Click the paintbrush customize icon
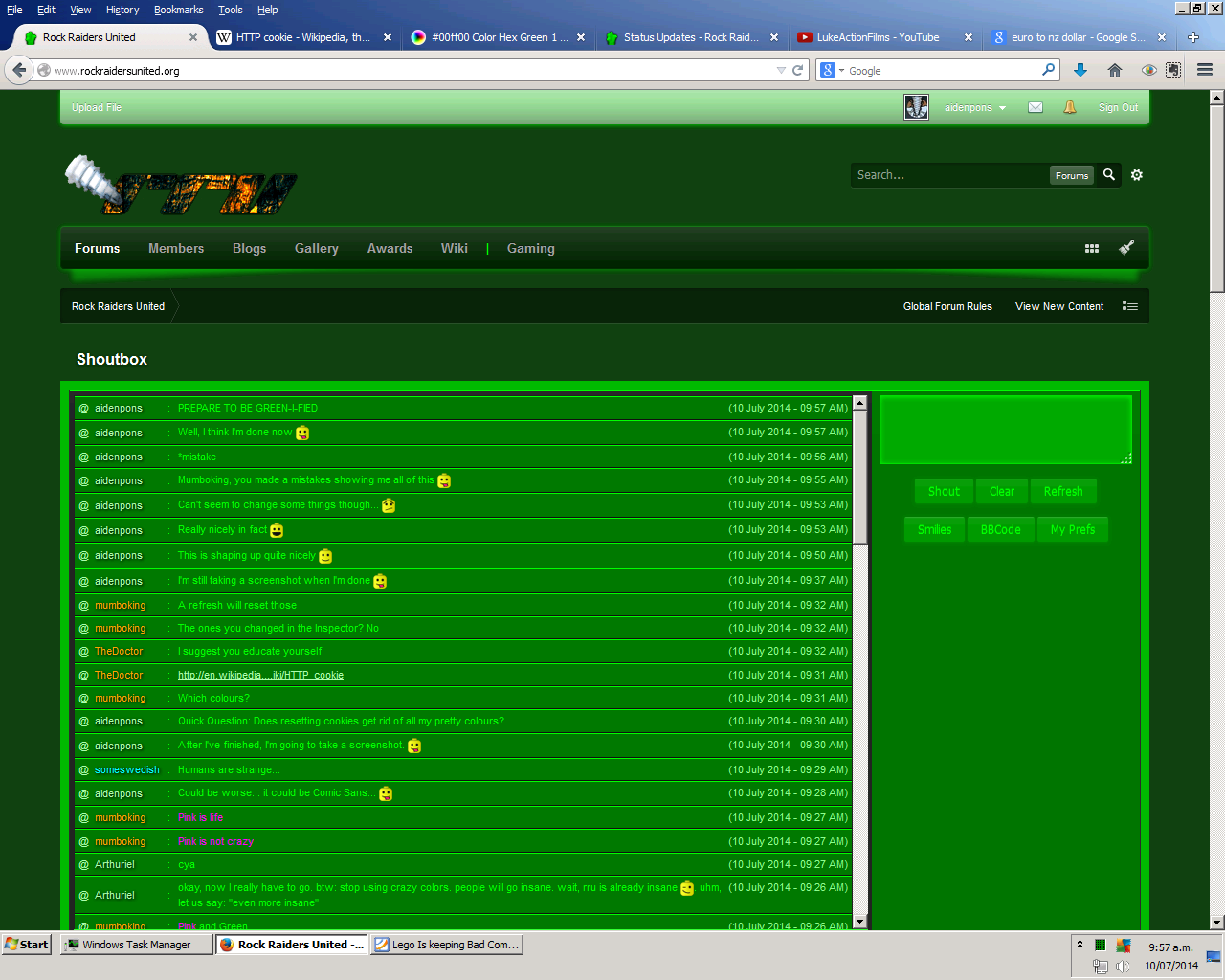The height and width of the screenshot is (980, 1225). click(x=1126, y=247)
